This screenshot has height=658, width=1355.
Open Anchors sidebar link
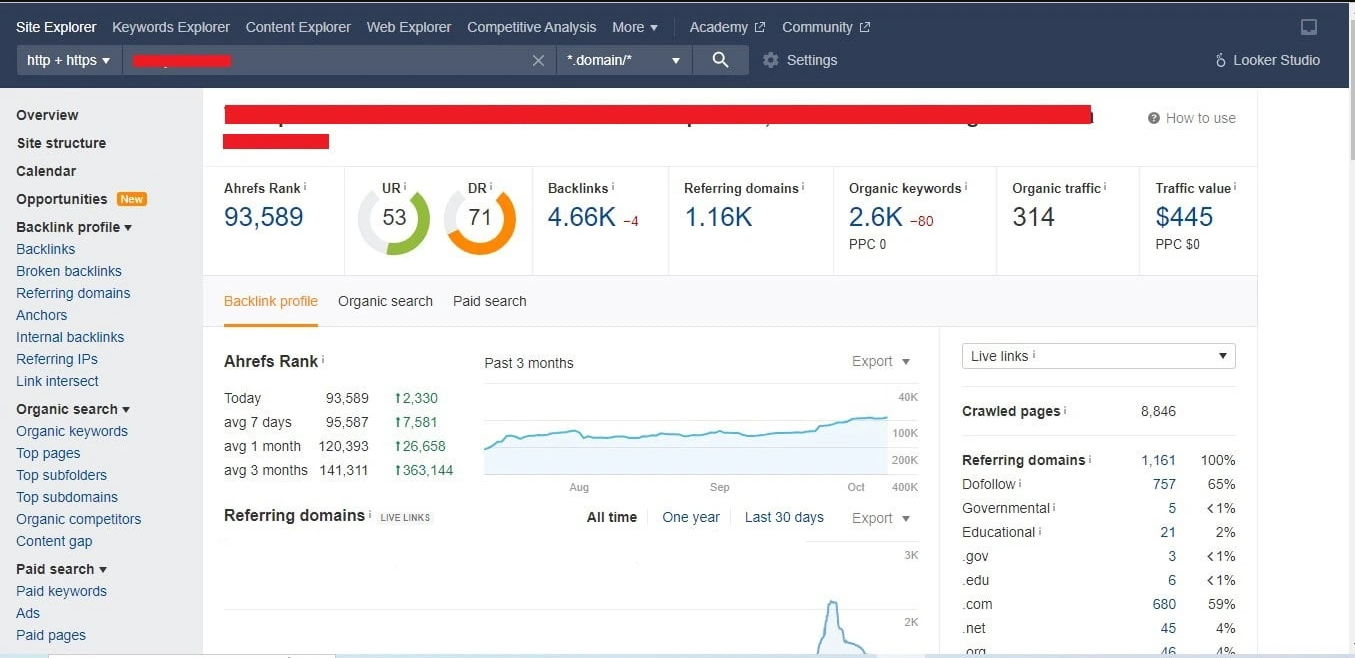coord(42,315)
